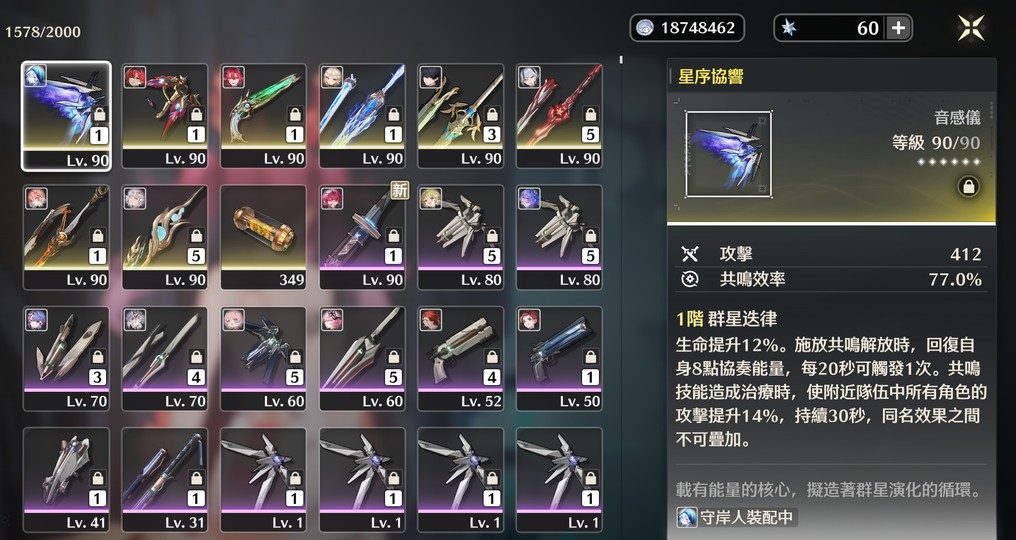This screenshot has height=540, width=1016.
Task: Click the weapon preview thumbnail in detail panel
Action: [x=728, y=154]
